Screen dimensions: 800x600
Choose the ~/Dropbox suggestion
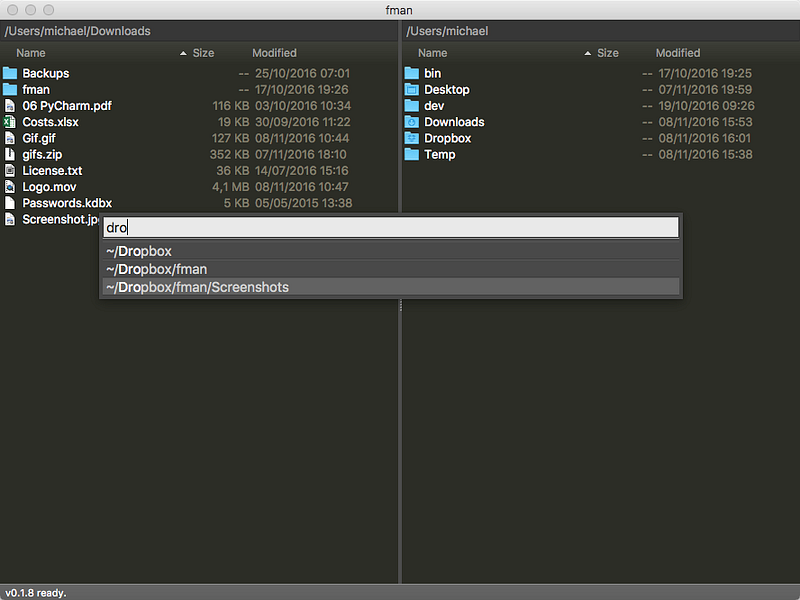click(x=391, y=251)
